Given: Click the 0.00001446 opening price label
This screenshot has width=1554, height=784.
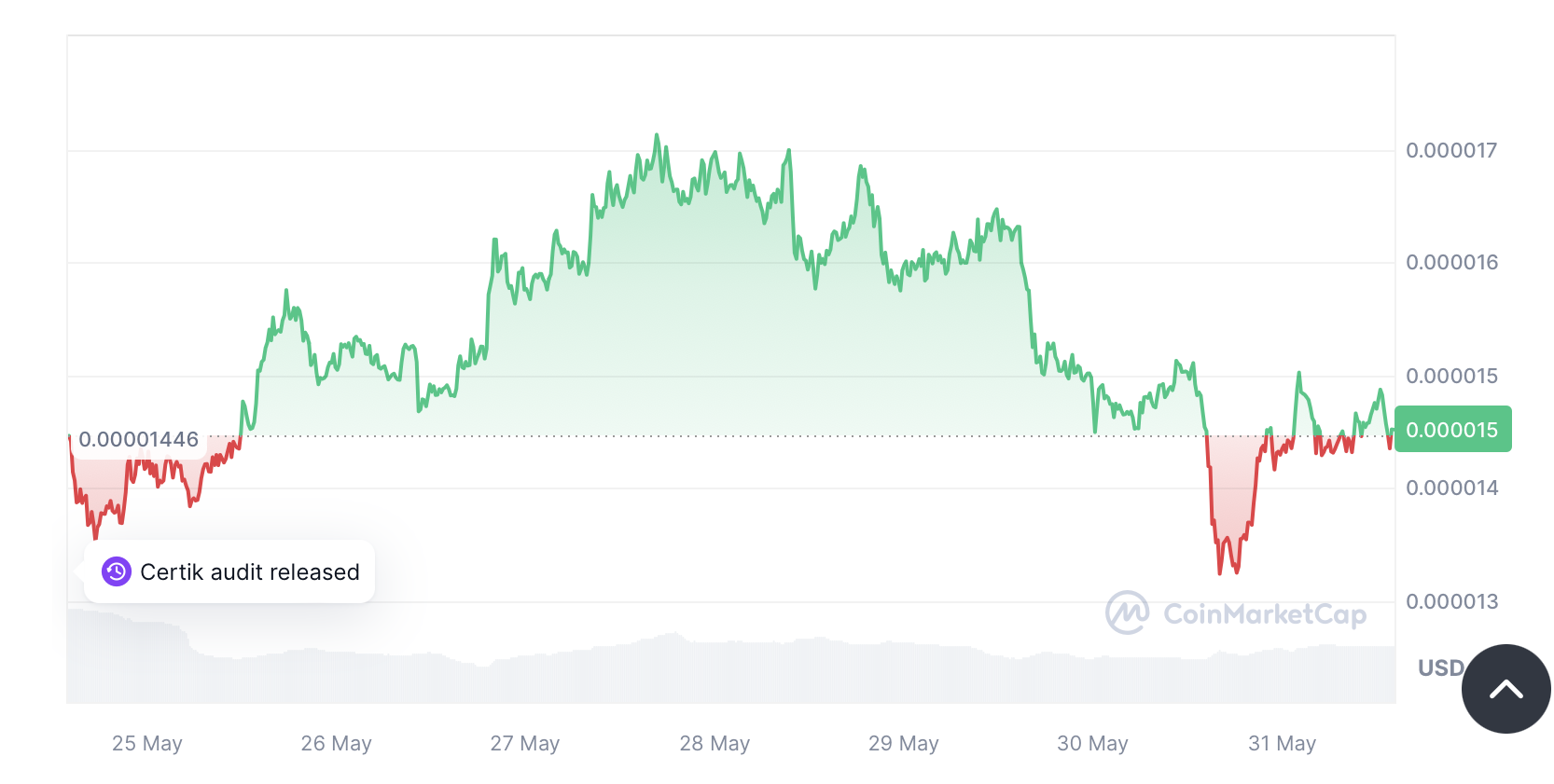Looking at the screenshot, I should click(x=138, y=439).
